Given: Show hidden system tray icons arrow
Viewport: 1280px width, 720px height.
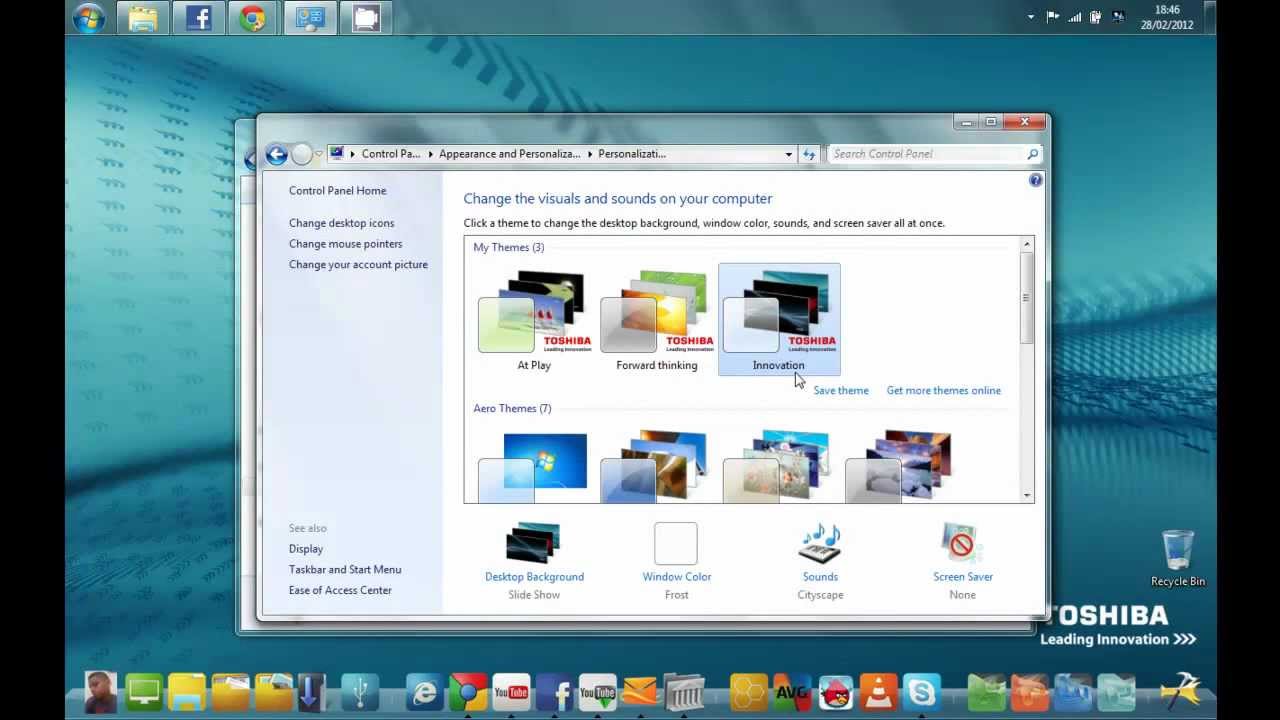Looking at the screenshot, I should pos(1031,17).
